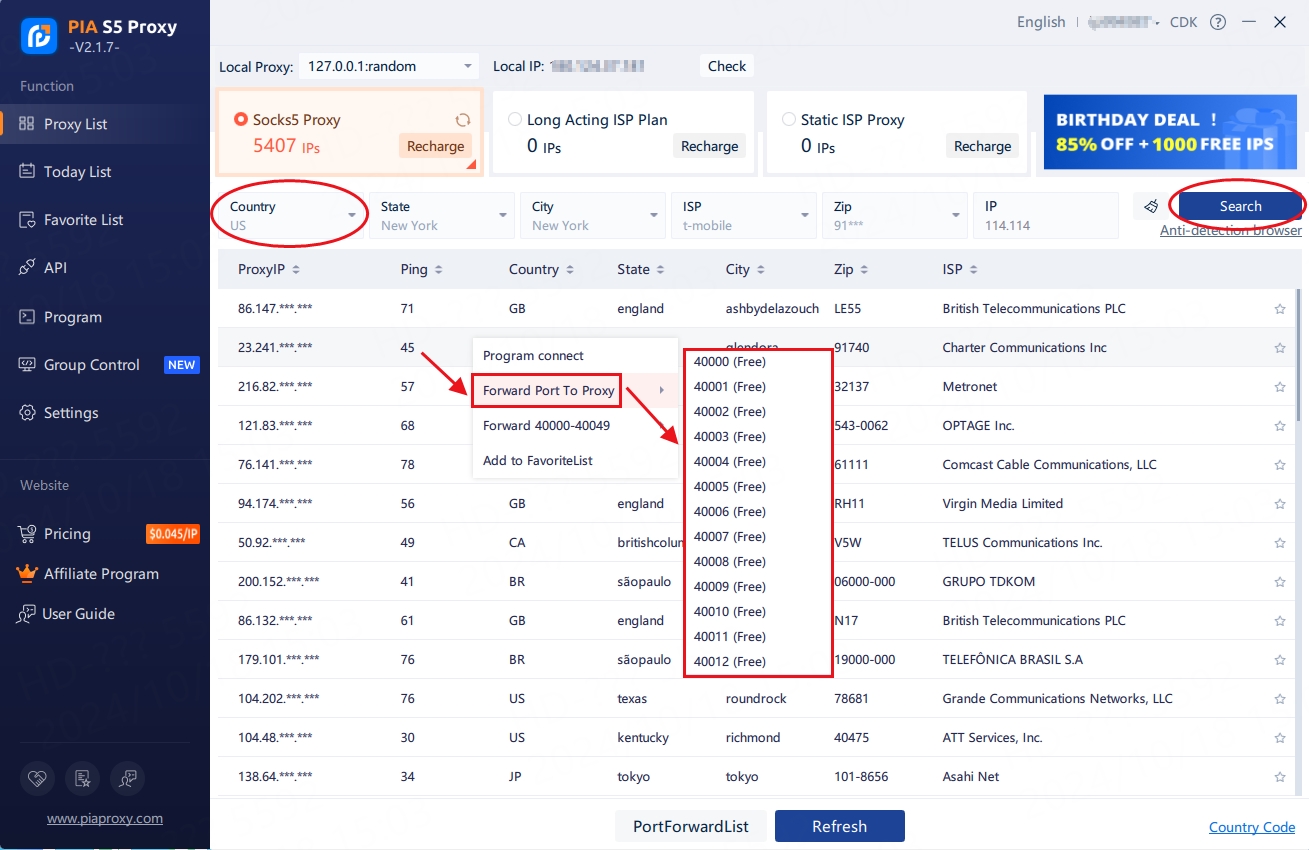Image resolution: width=1309 pixels, height=850 pixels.
Task: Star the ashbydelazouch proxy row as favorite
Action: click(x=1279, y=309)
